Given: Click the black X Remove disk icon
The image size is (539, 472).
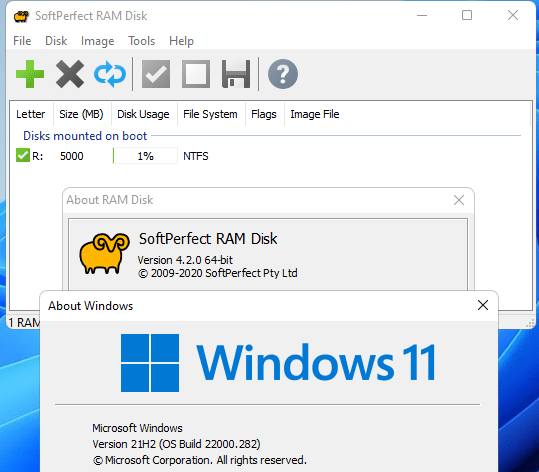Looking at the screenshot, I should [x=70, y=74].
